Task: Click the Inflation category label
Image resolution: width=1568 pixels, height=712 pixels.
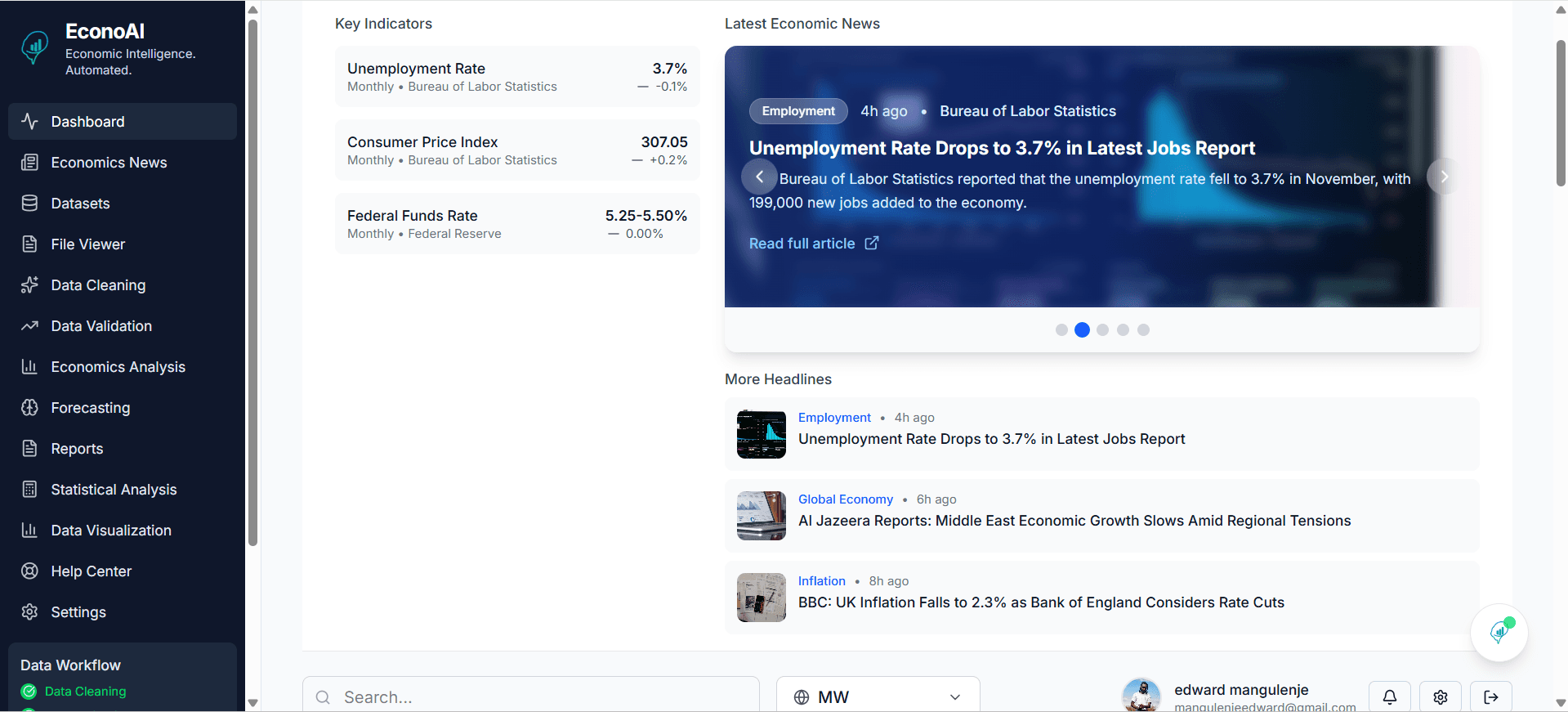Action: (822, 581)
